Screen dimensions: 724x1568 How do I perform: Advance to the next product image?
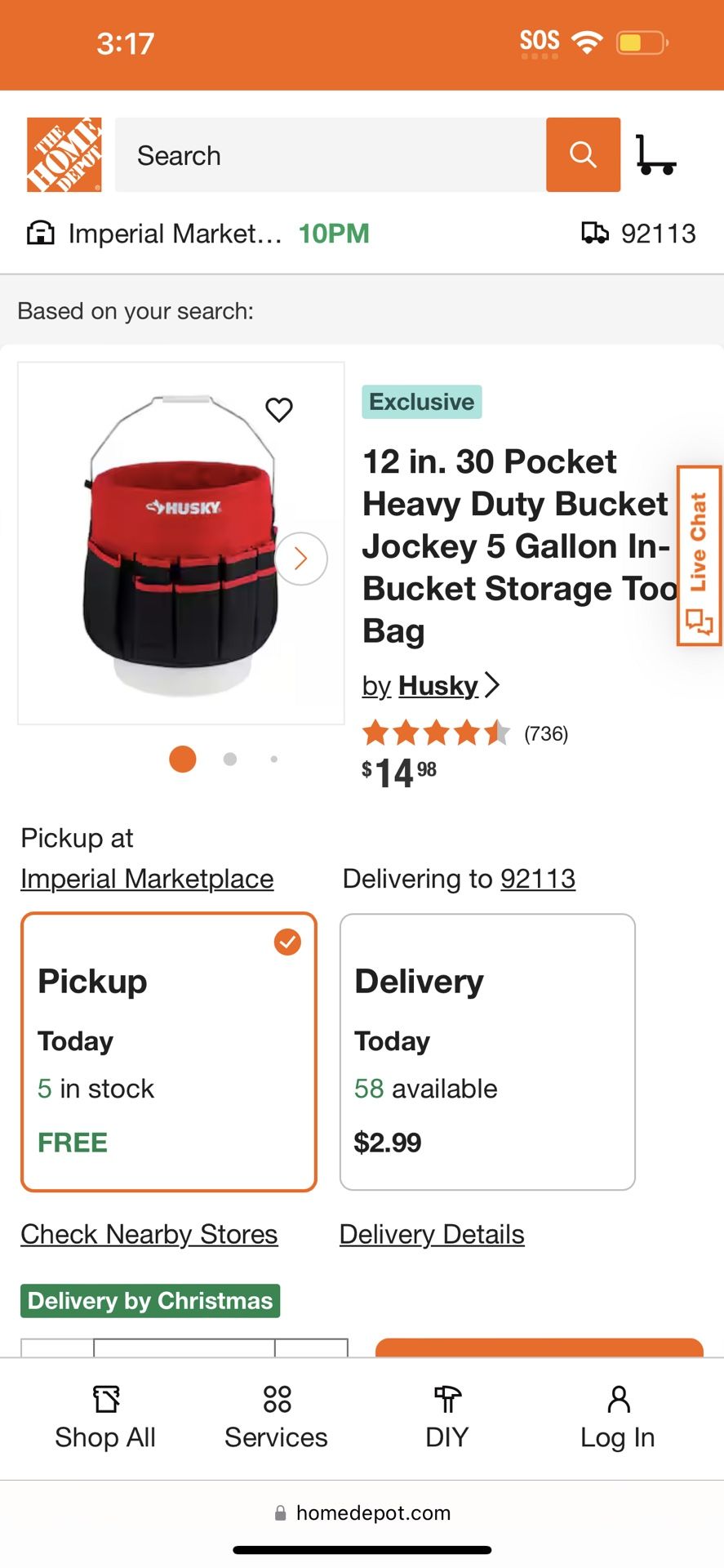point(300,558)
